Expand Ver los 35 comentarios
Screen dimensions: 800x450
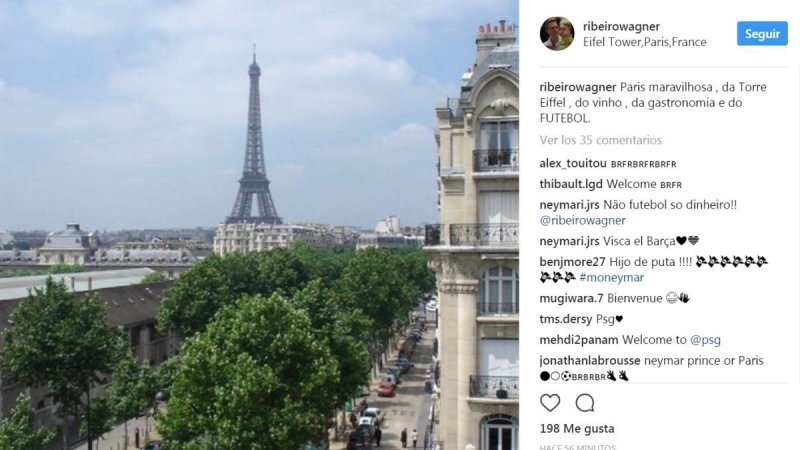(601, 140)
